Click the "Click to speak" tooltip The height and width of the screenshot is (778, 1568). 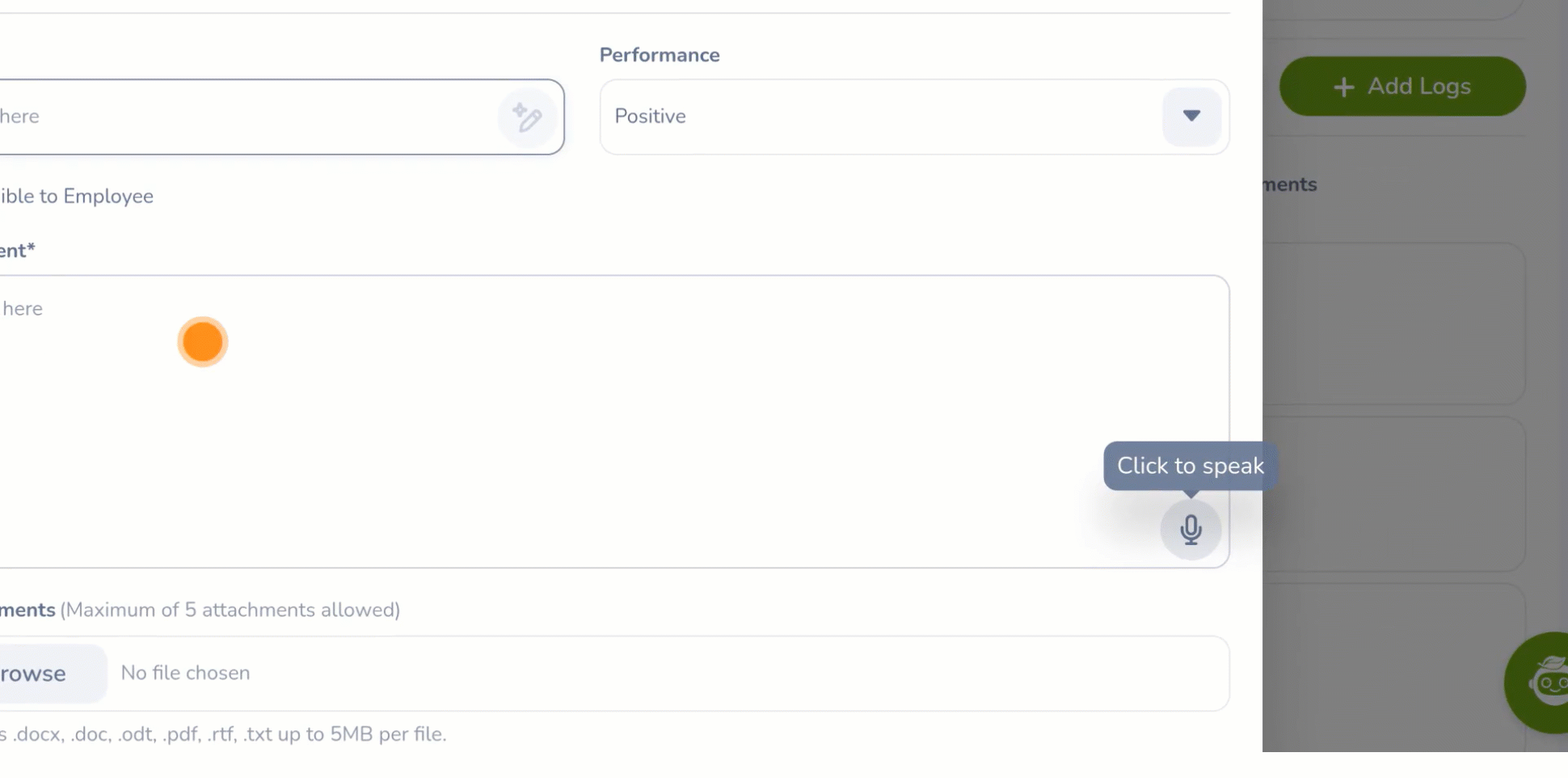[x=1190, y=466]
